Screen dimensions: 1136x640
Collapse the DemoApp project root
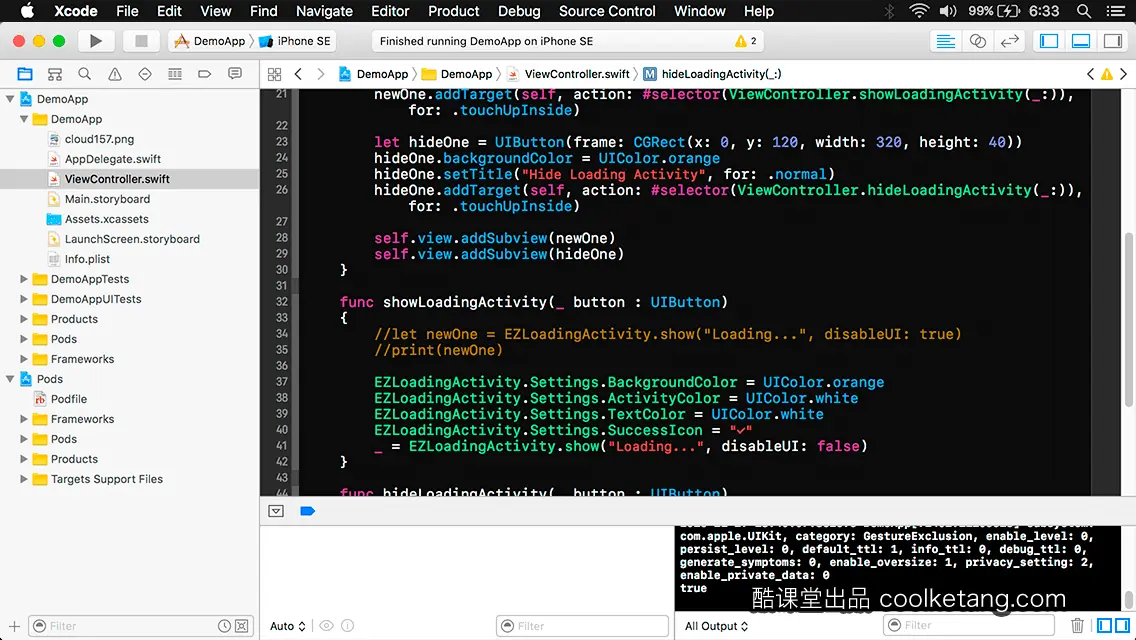click(x=10, y=99)
